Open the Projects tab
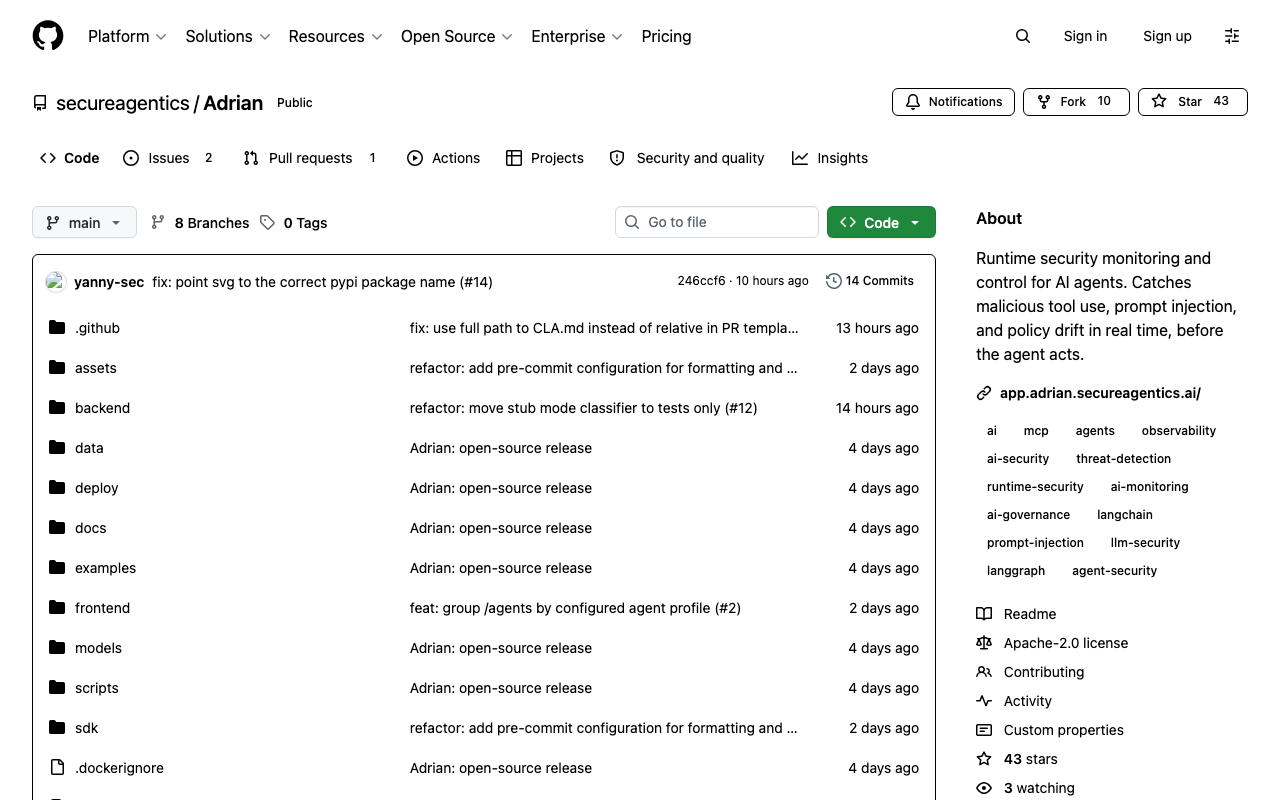The image size is (1280, 800). click(545, 158)
